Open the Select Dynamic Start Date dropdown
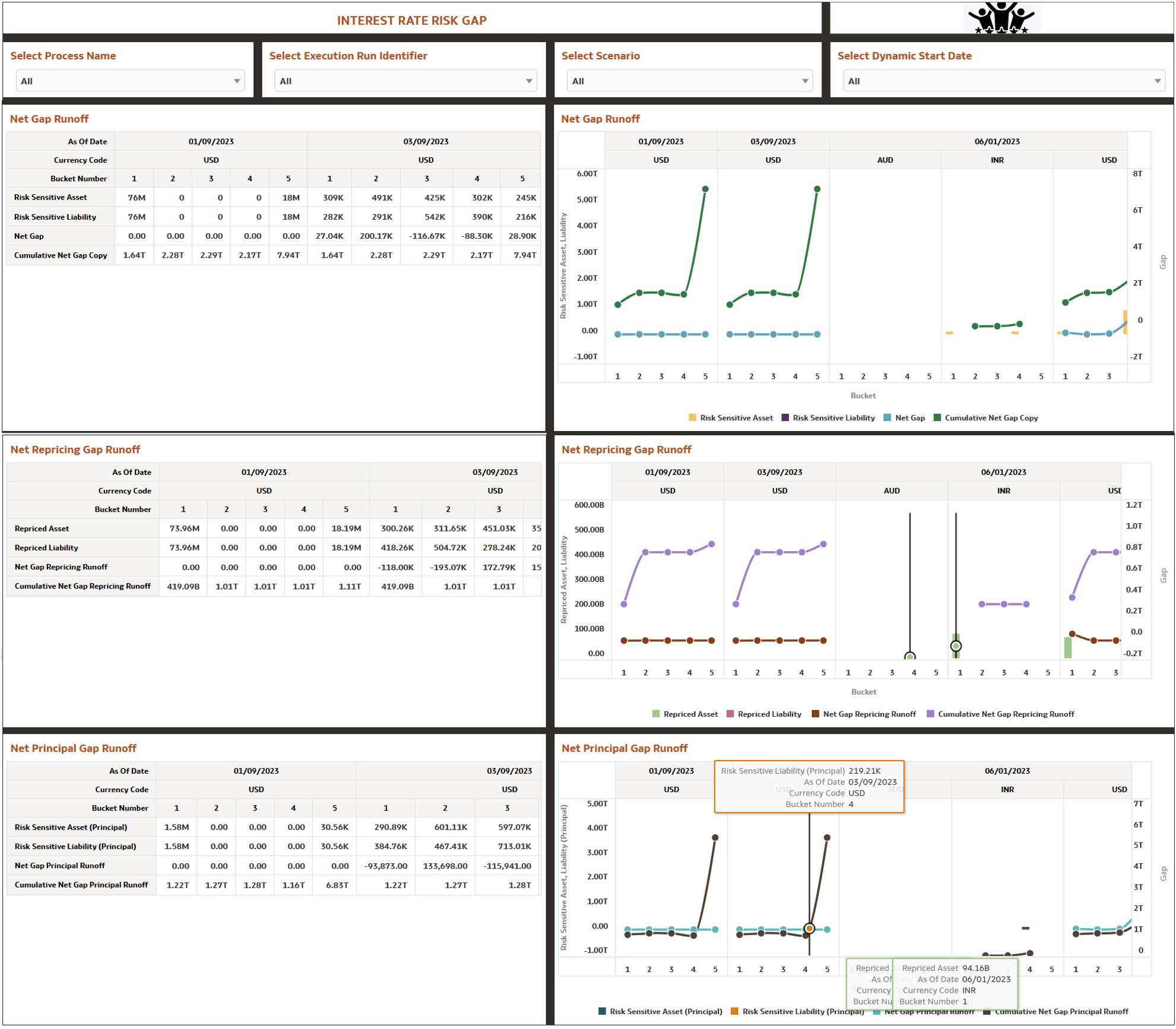1176x1029 pixels. [1003, 81]
